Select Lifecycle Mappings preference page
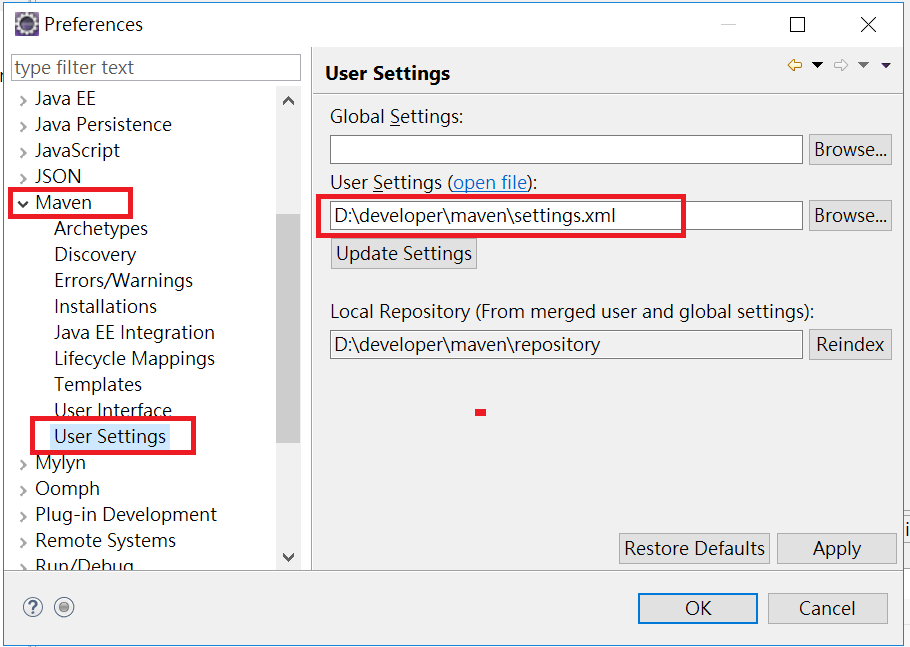Image resolution: width=910 pixels, height=647 pixels. pos(135,359)
